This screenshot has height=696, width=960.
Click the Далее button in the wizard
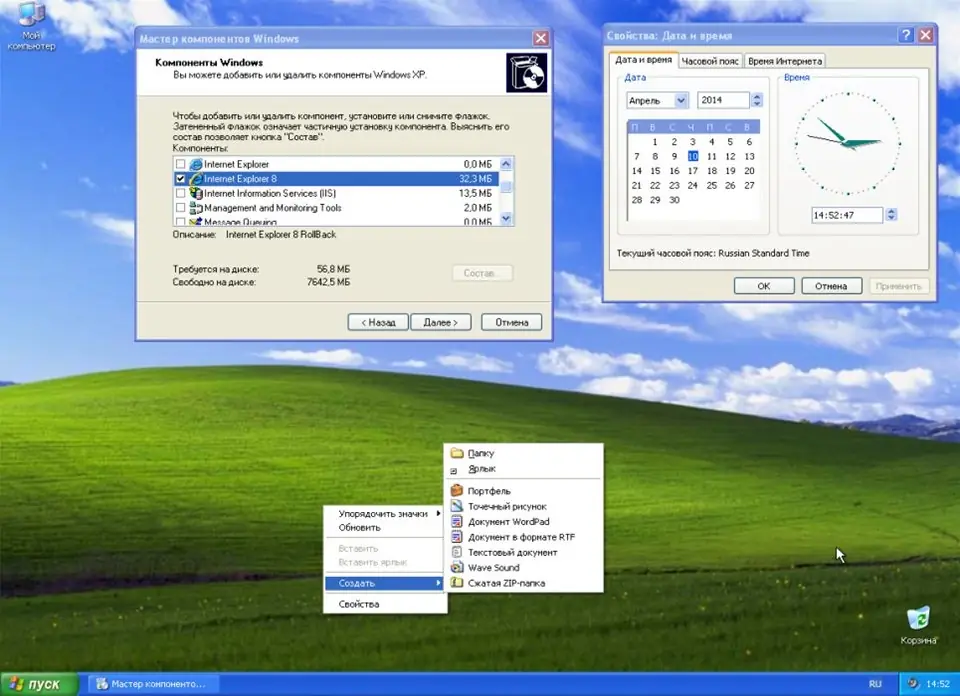coord(441,322)
